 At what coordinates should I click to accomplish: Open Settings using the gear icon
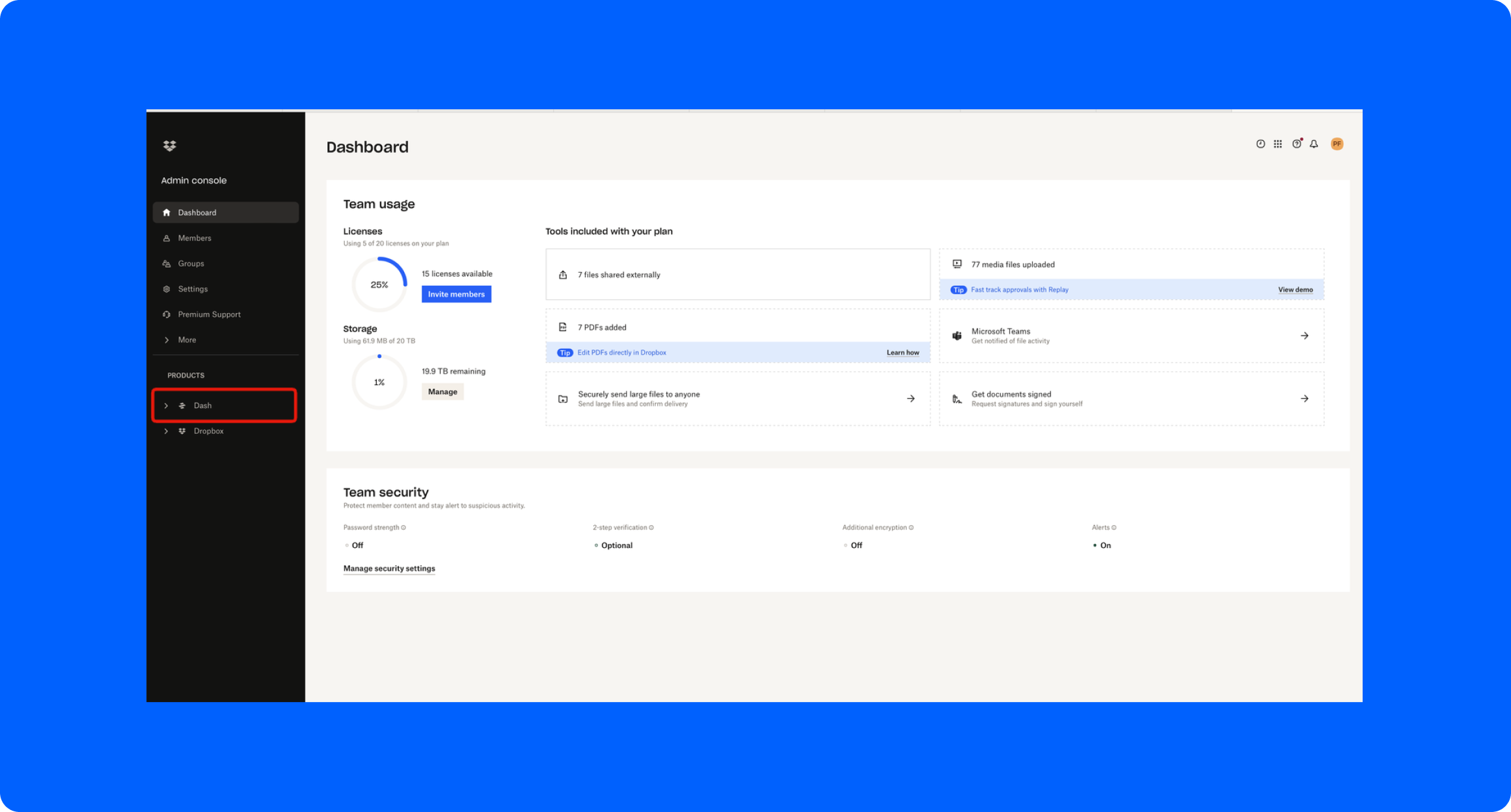167,288
